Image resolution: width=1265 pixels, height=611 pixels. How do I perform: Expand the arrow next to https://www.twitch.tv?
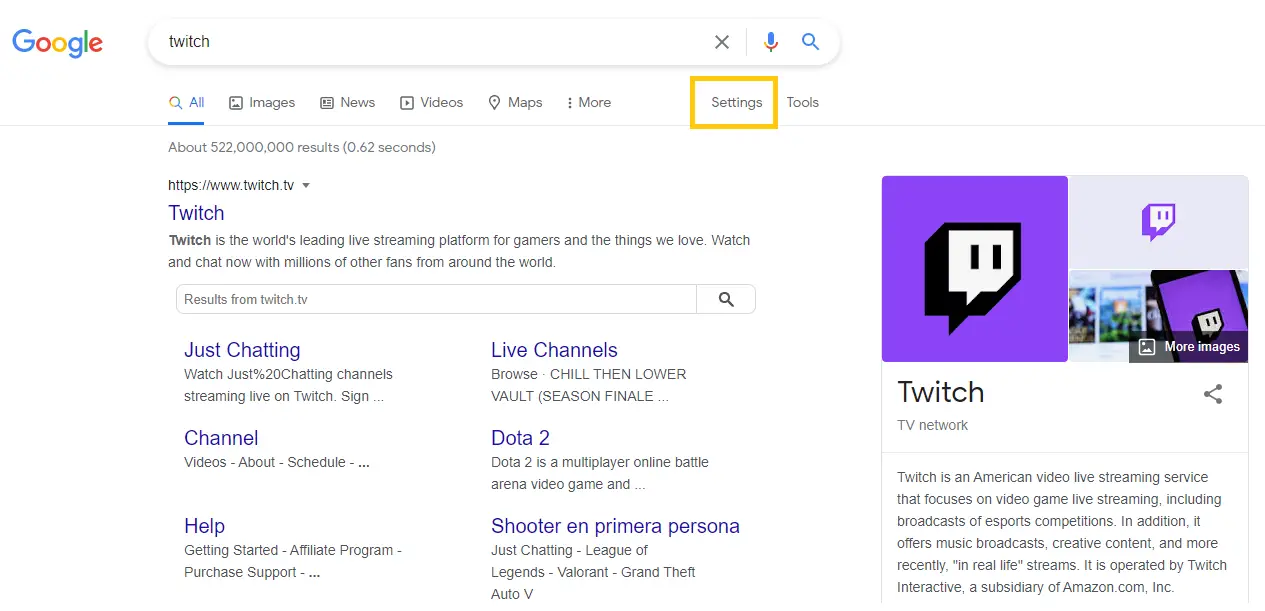pyautogui.click(x=306, y=185)
